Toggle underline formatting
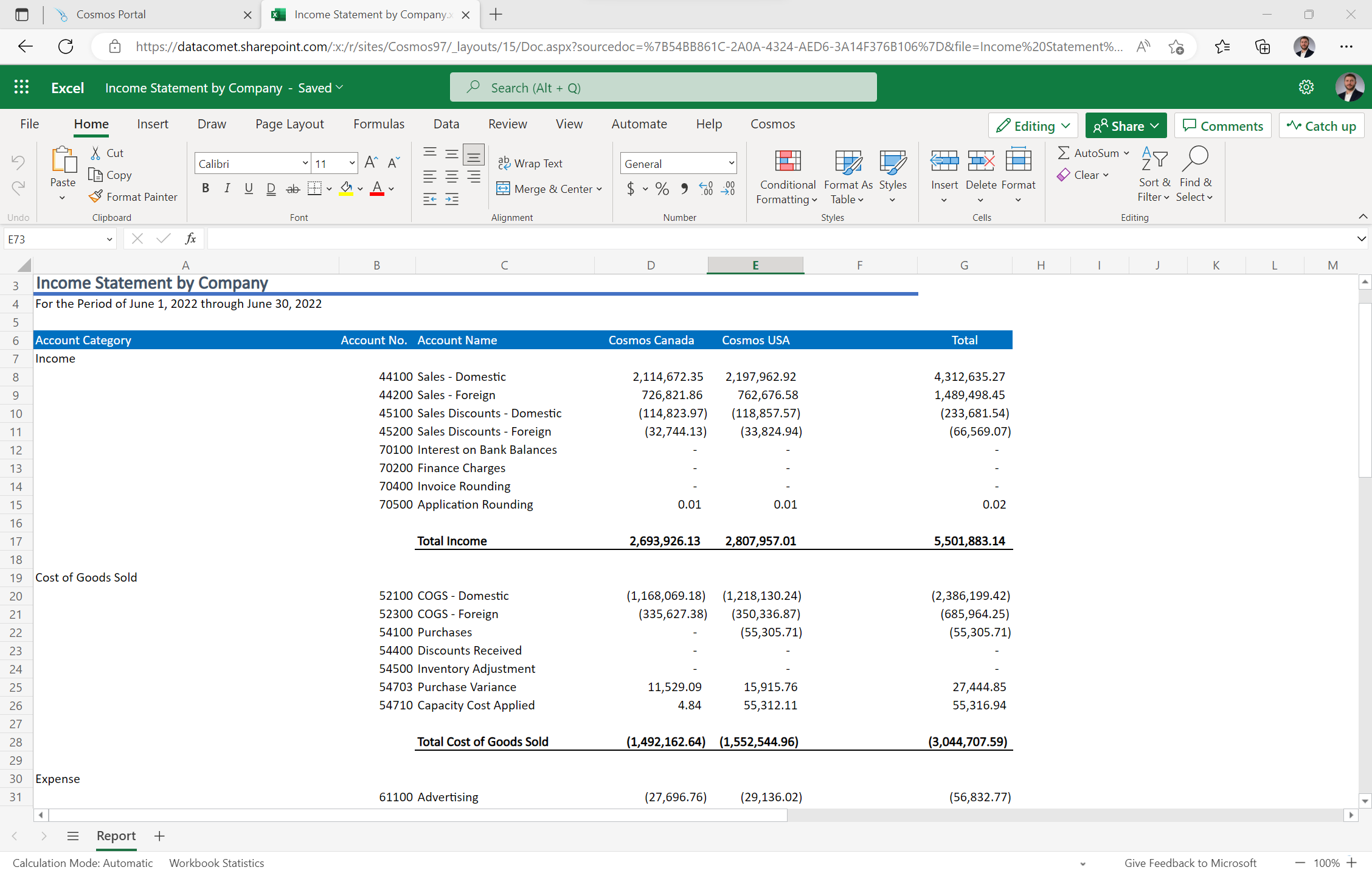This screenshot has height=870, width=1372. pyautogui.click(x=248, y=188)
